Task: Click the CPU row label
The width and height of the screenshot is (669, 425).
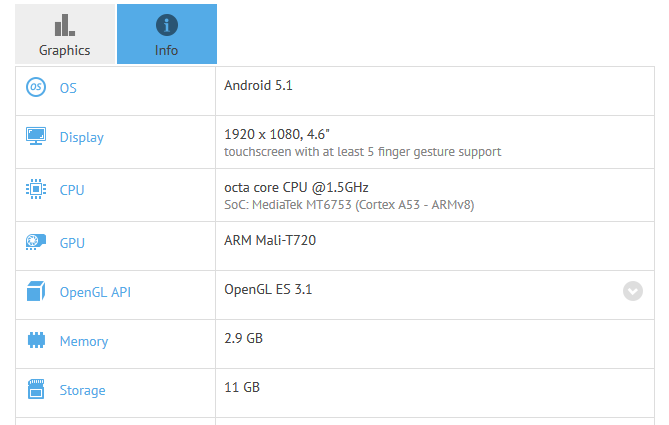Action: click(72, 190)
